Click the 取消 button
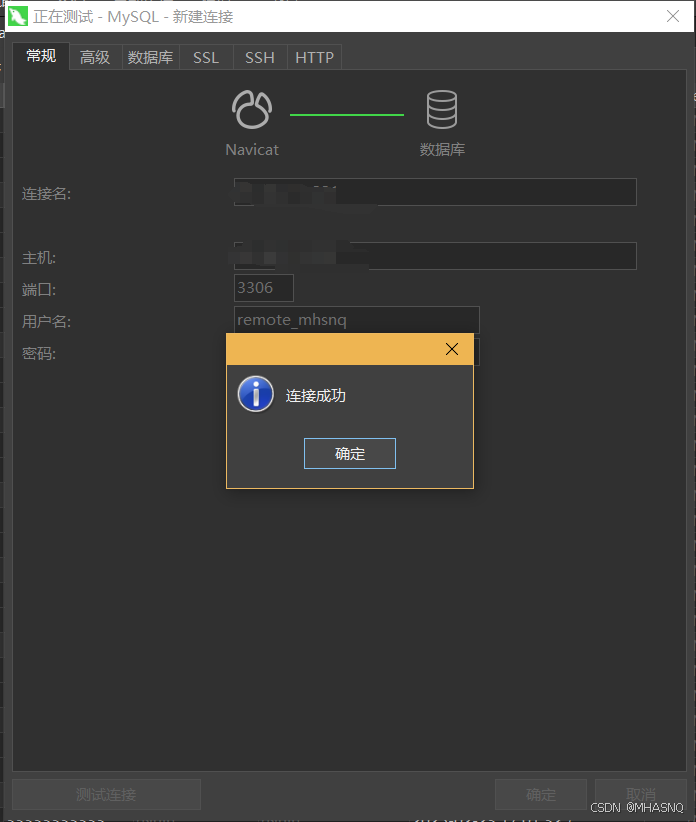 (x=641, y=794)
